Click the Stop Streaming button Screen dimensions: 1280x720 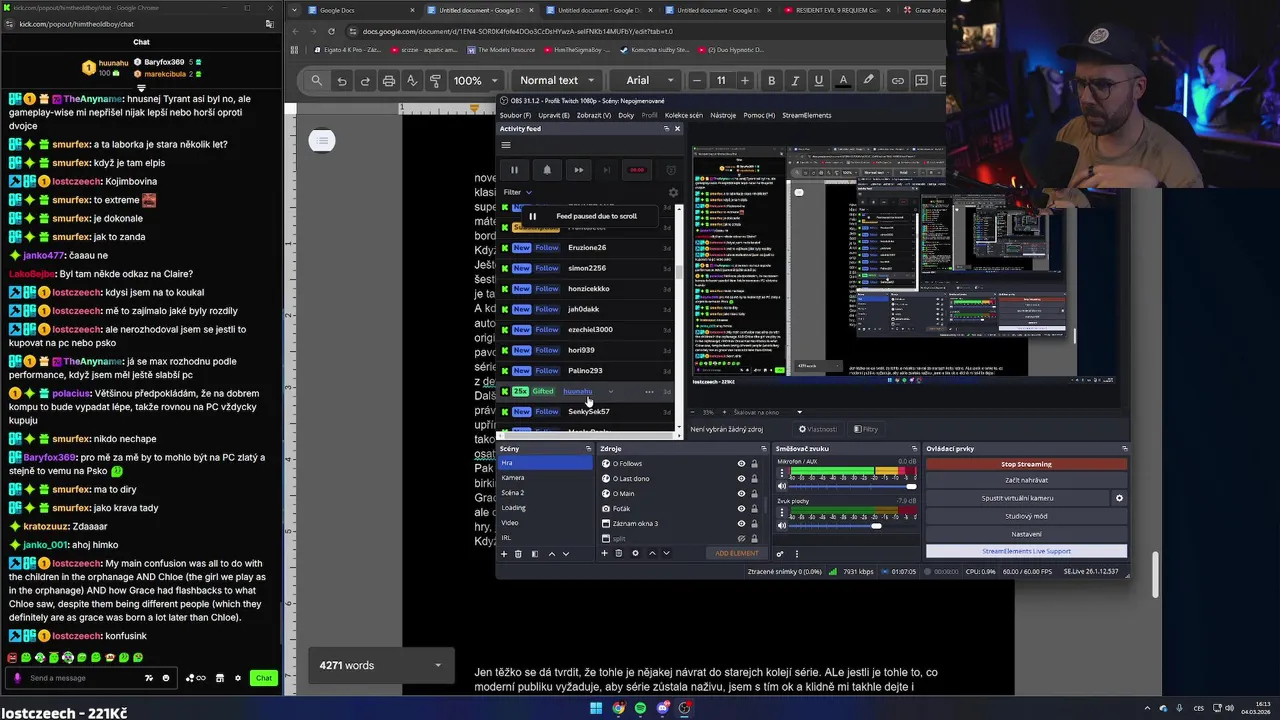1026,464
